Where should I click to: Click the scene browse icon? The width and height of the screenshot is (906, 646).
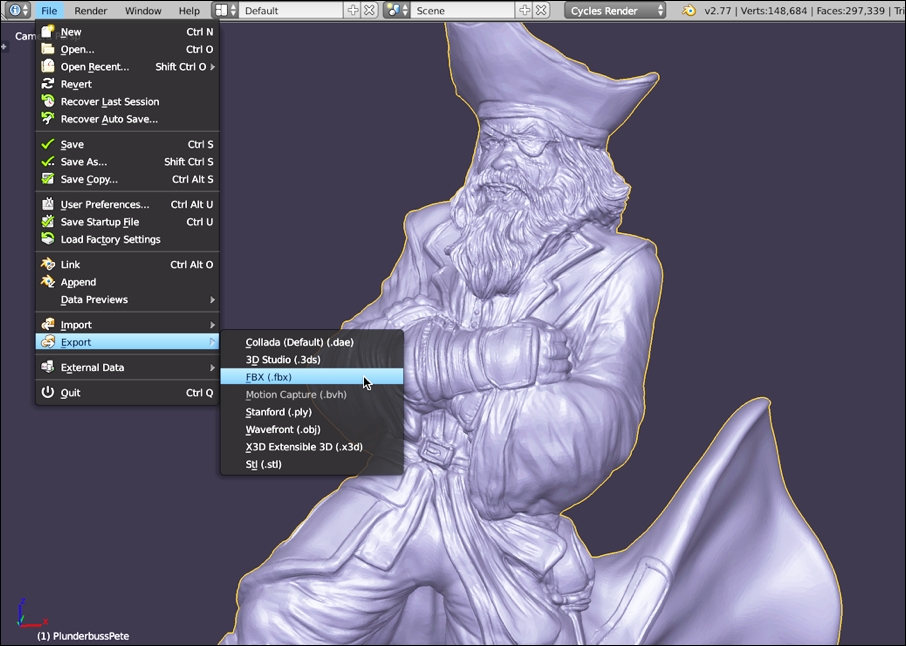pos(397,10)
